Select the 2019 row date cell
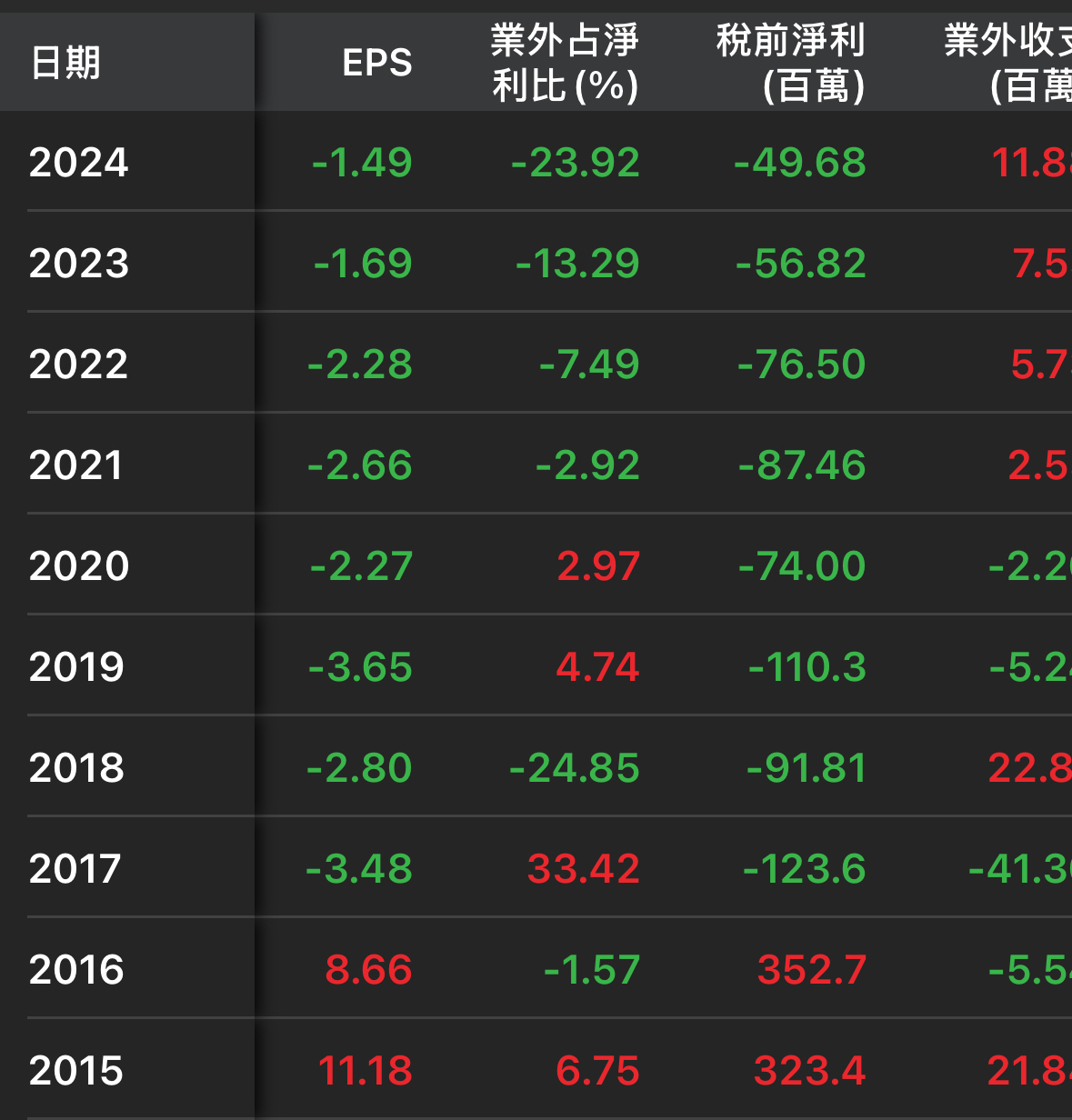The image size is (1072, 1120). [76, 667]
